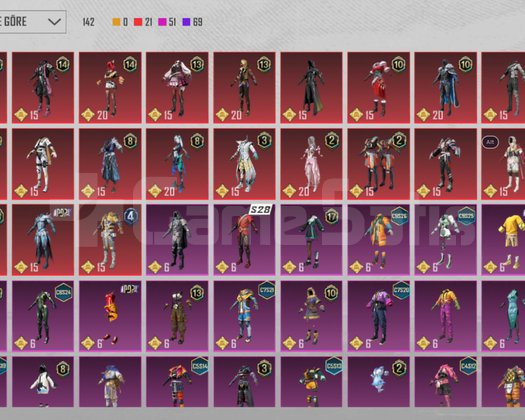Click the 'Alt' tag on the white outfit
Screen dimensions: 525x420
pos(490,142)
